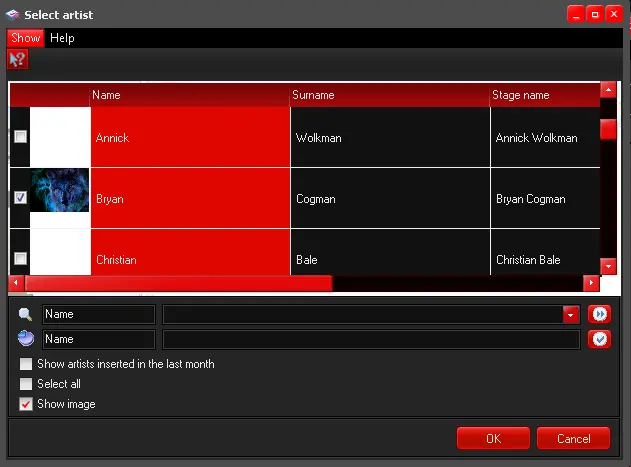The image size is (631, 467).
Task: Open the Help menu
Action: [x=62, y=38]
